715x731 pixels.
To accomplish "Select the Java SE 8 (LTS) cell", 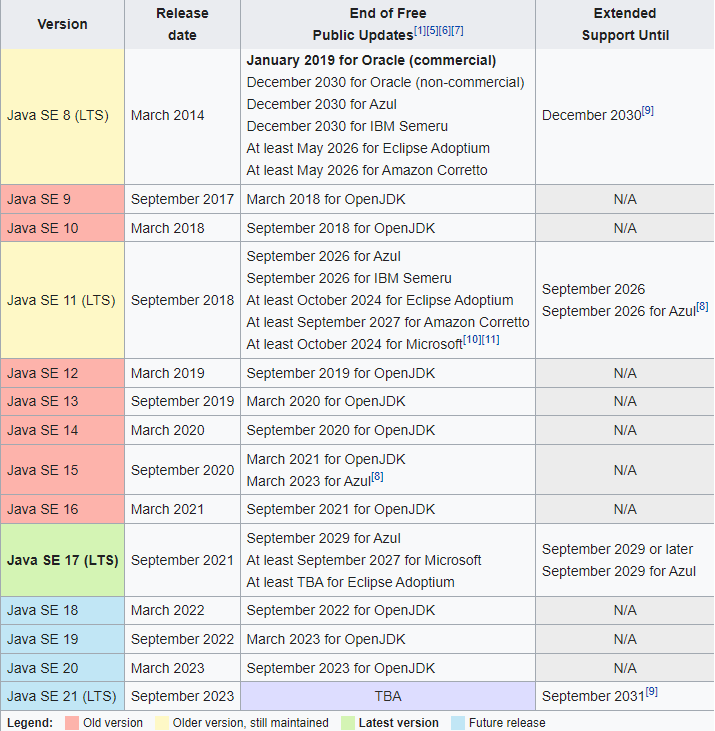I will coord(62,116).
